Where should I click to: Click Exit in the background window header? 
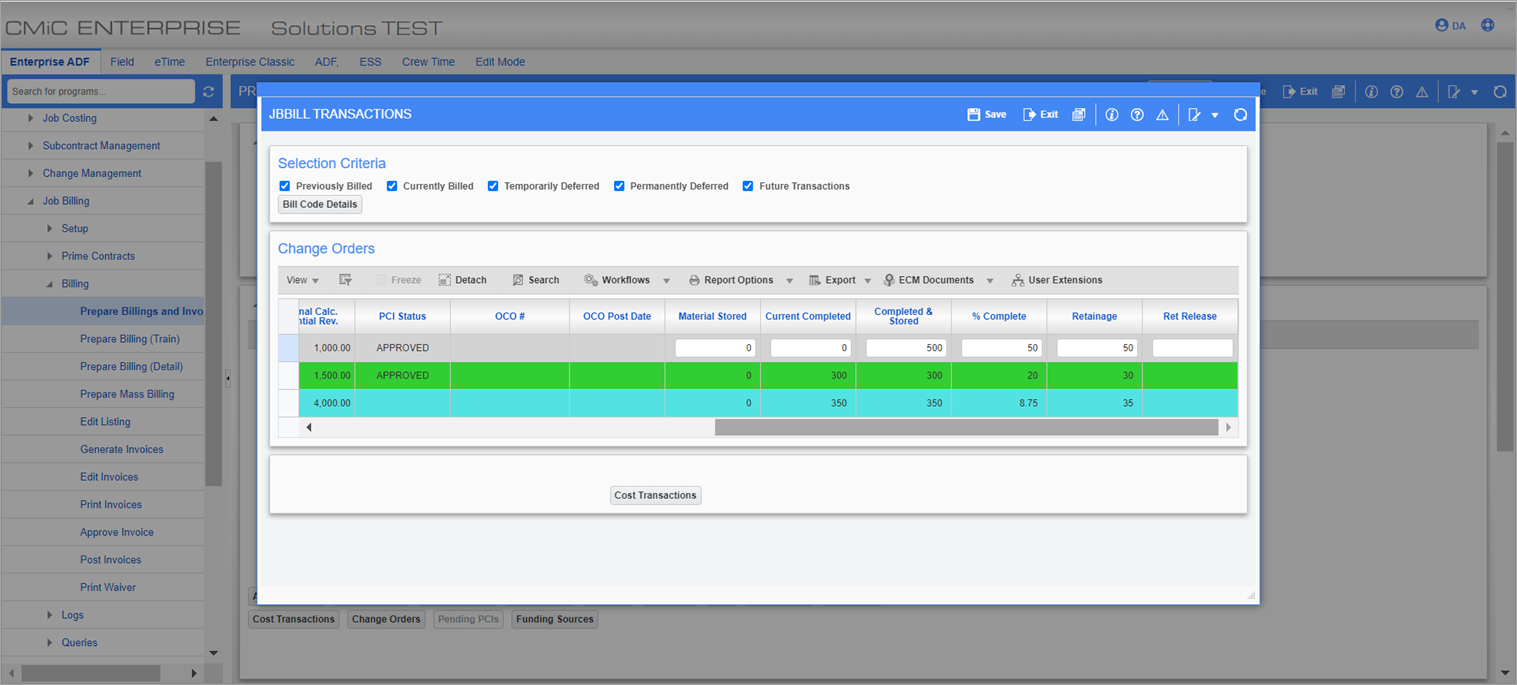click(x=1300, y=91)
